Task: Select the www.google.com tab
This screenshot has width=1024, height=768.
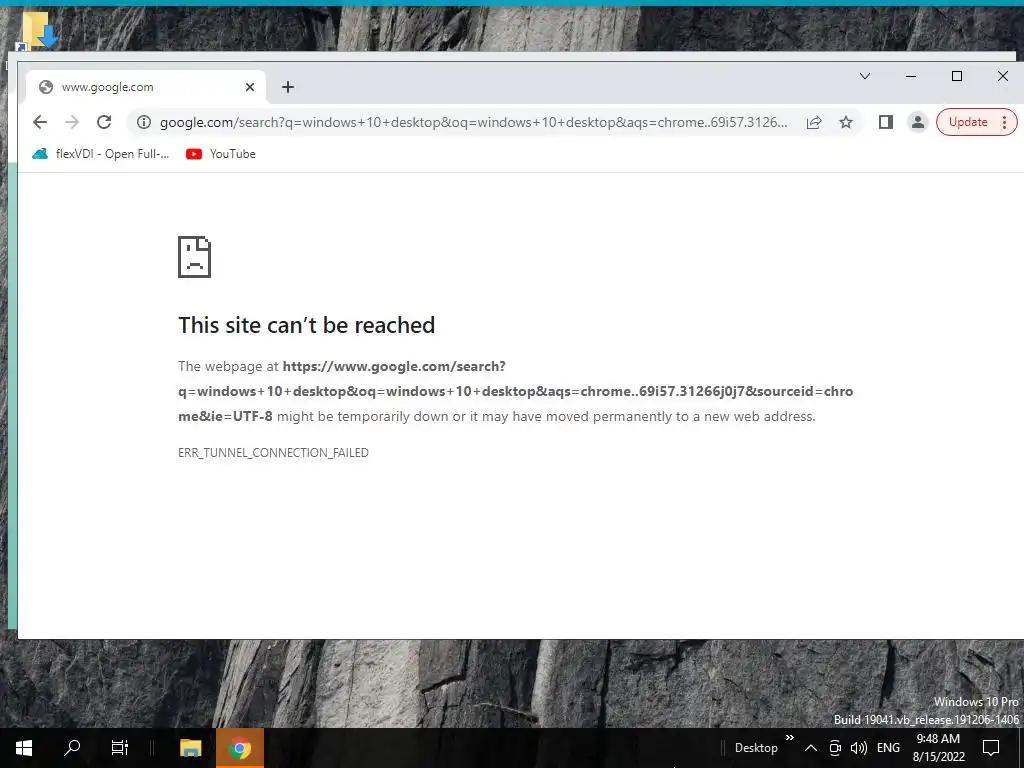Action: (146, 87)
